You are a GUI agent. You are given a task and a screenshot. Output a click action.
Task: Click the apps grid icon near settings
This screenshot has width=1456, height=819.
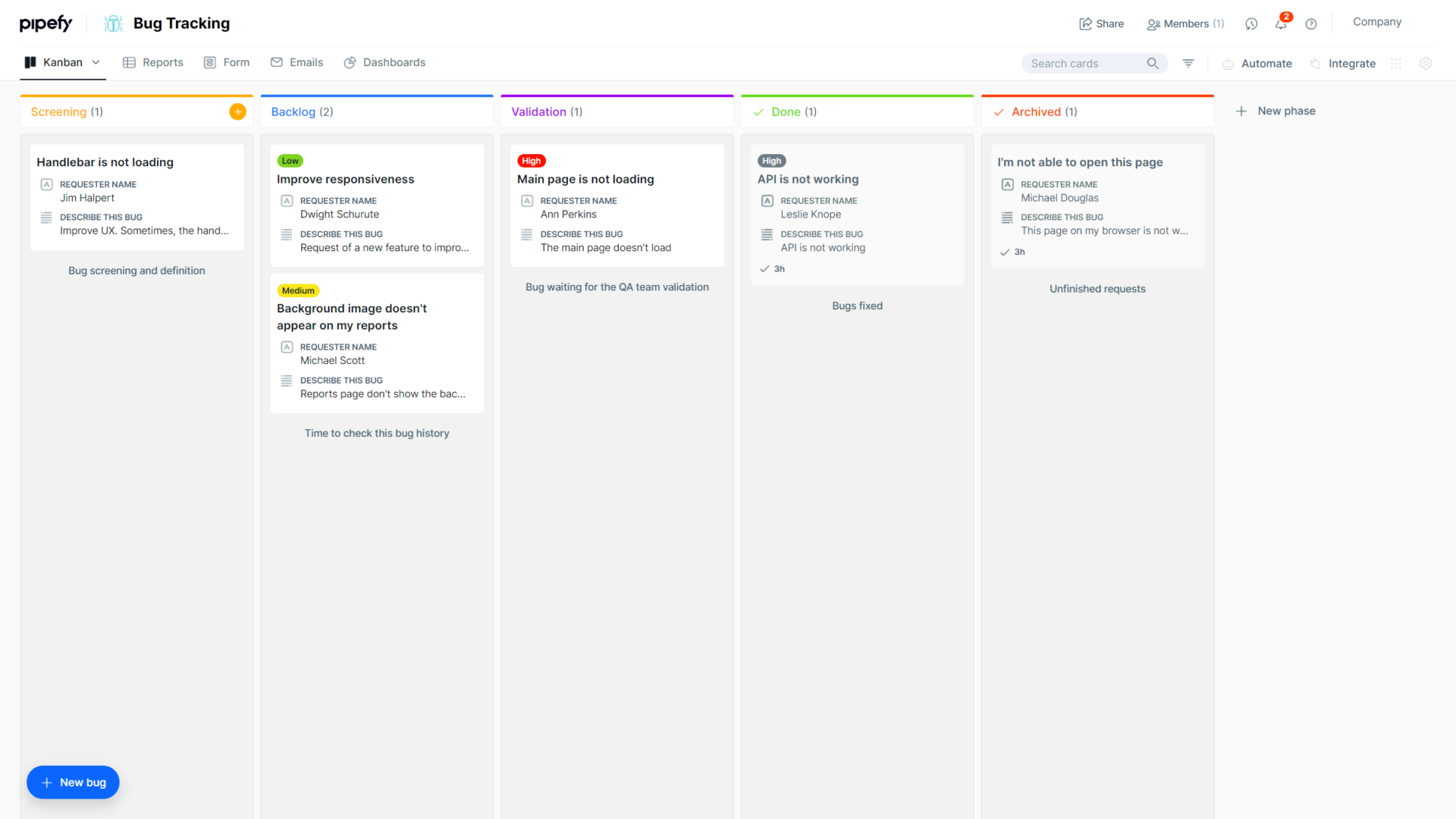pos(1396,64)
